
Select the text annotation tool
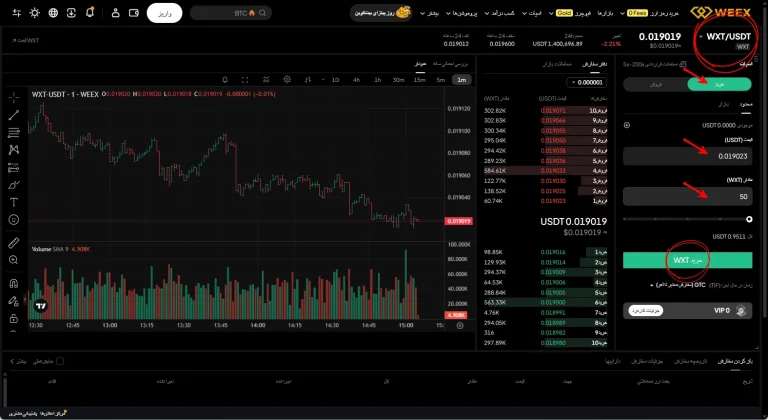coord(14,202)
